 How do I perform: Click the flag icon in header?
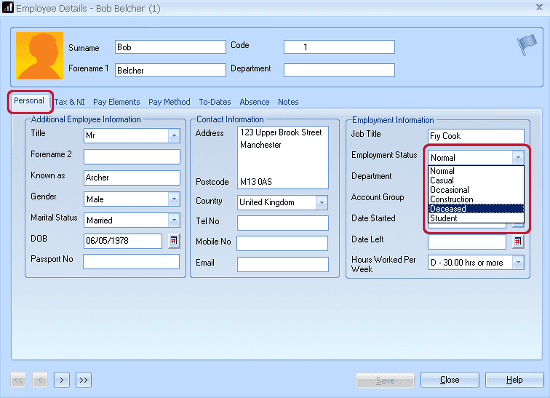coord(527,44)
